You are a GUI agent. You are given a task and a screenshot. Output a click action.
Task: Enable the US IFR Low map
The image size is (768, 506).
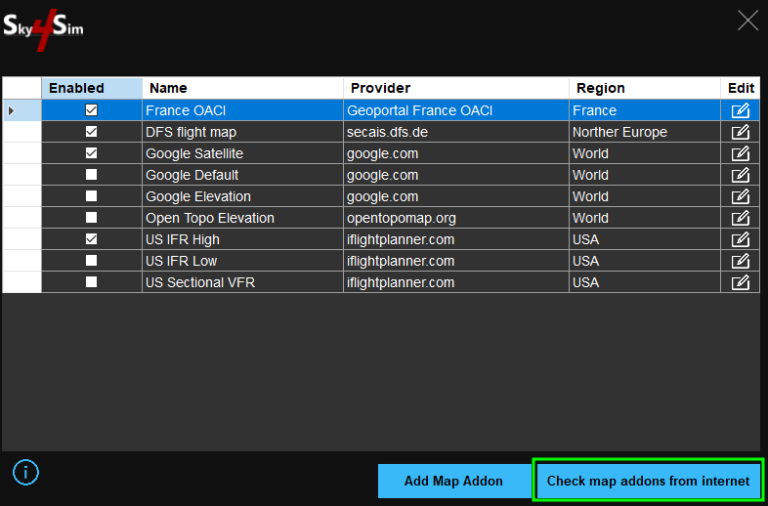91,261
